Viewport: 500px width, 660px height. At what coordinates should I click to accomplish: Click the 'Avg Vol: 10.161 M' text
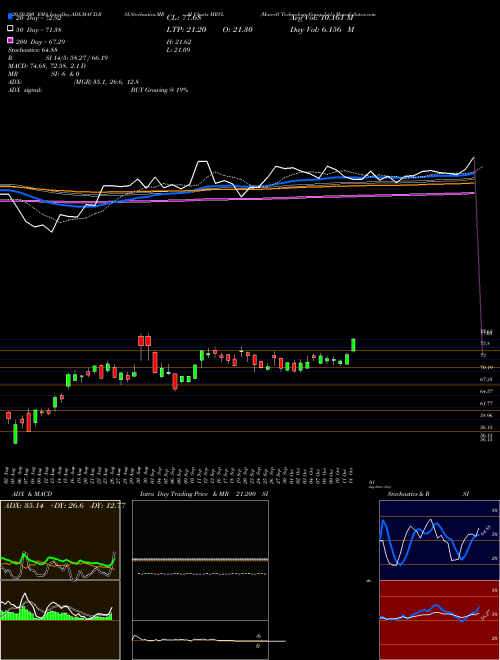click(x=322, y=18)
